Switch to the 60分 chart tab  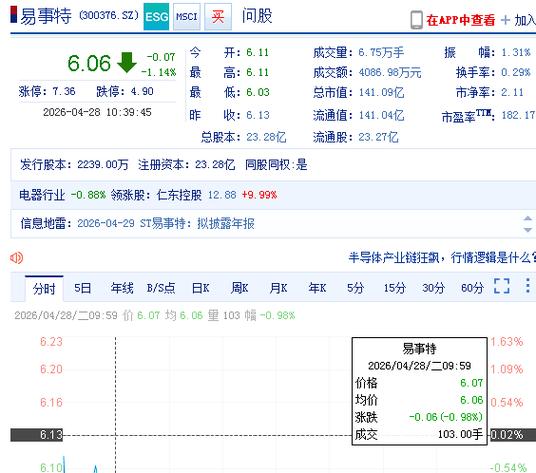[x=472, y=288]
